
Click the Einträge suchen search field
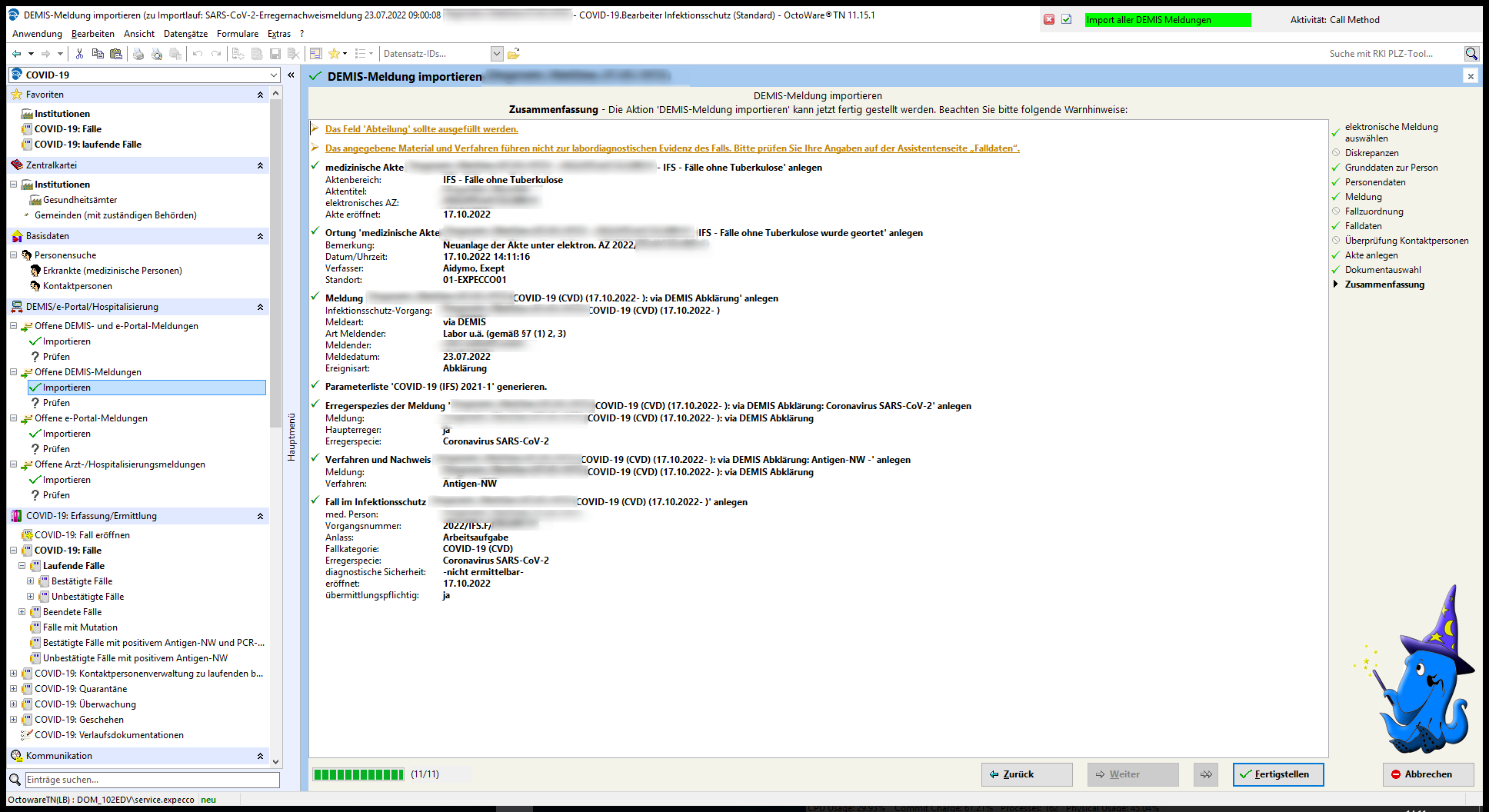tap(152, 780)
